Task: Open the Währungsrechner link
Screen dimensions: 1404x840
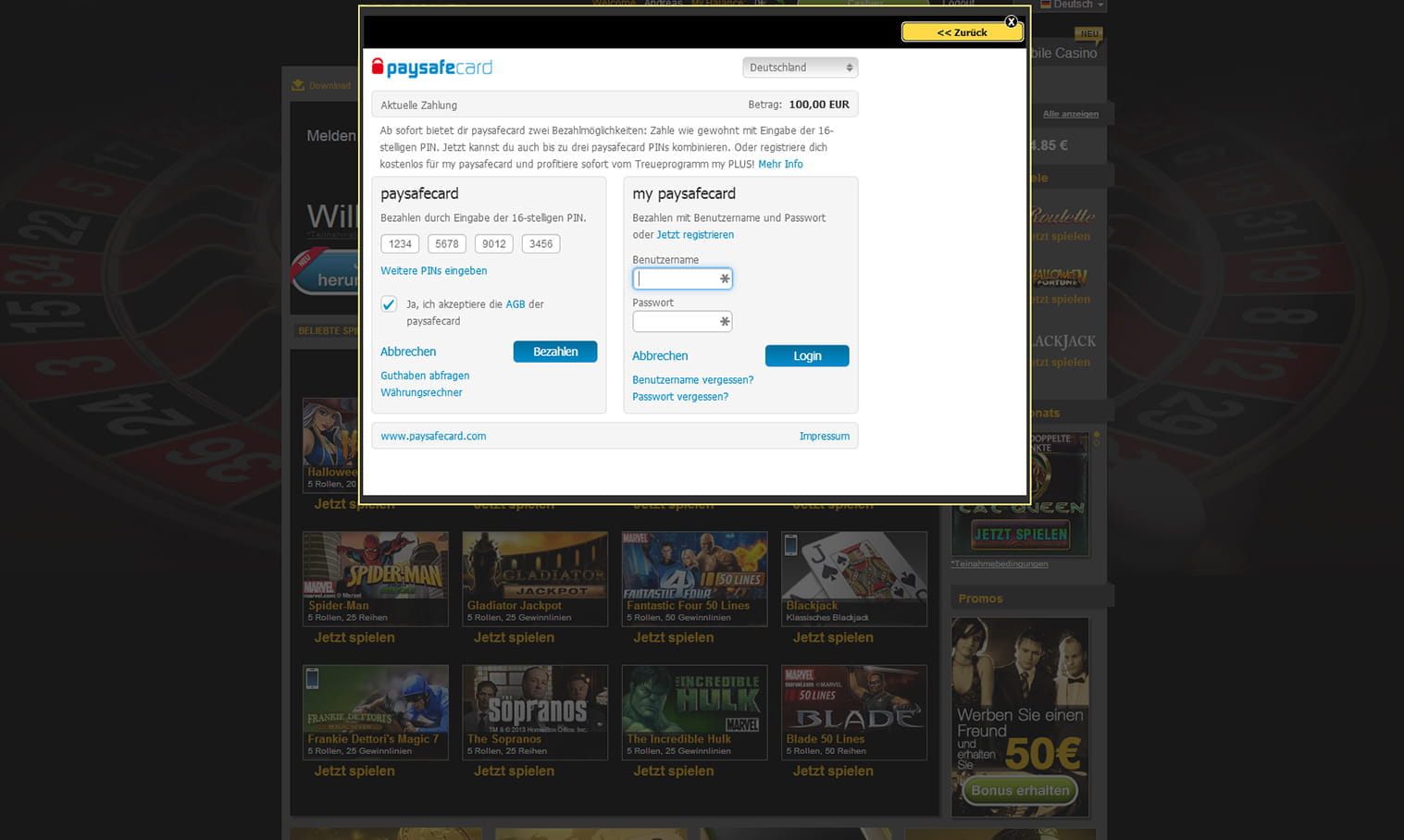Action: click(x=421, y=392)
